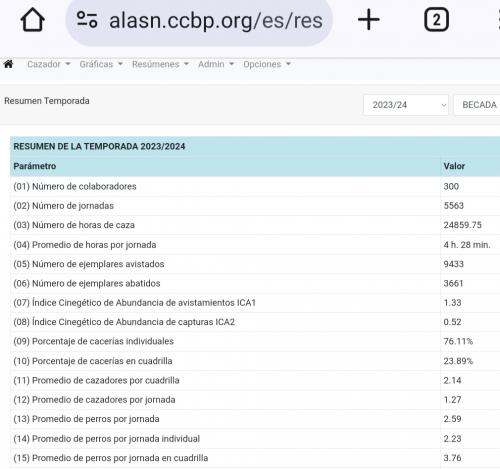The height and width of the screenshot is (469, 500).
Task: Go to site home via house icon
Action: pyautogui.click(x=8, y=64)
